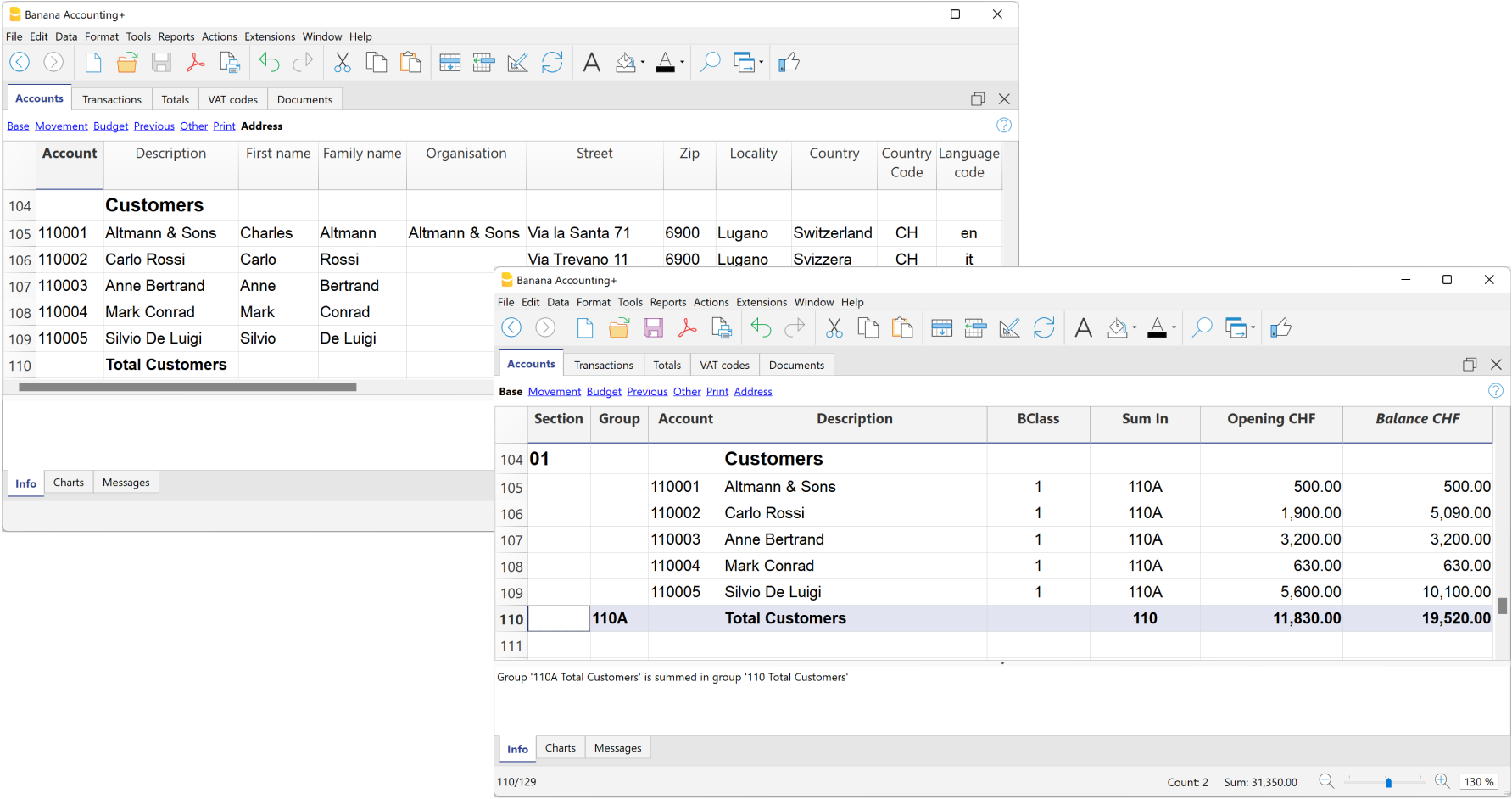Click the help question mark in the front window
Screen dimensions: 1512x799
[1496, 391]
